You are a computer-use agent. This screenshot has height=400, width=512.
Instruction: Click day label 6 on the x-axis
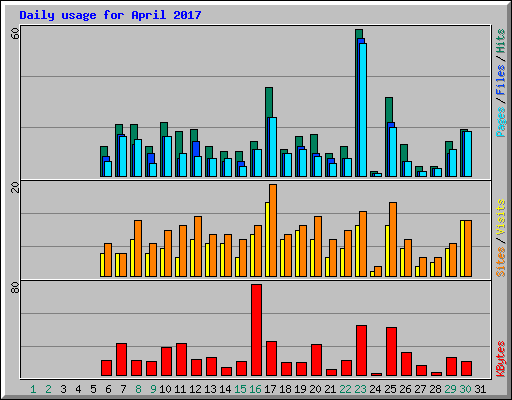(x=108, y=389)
